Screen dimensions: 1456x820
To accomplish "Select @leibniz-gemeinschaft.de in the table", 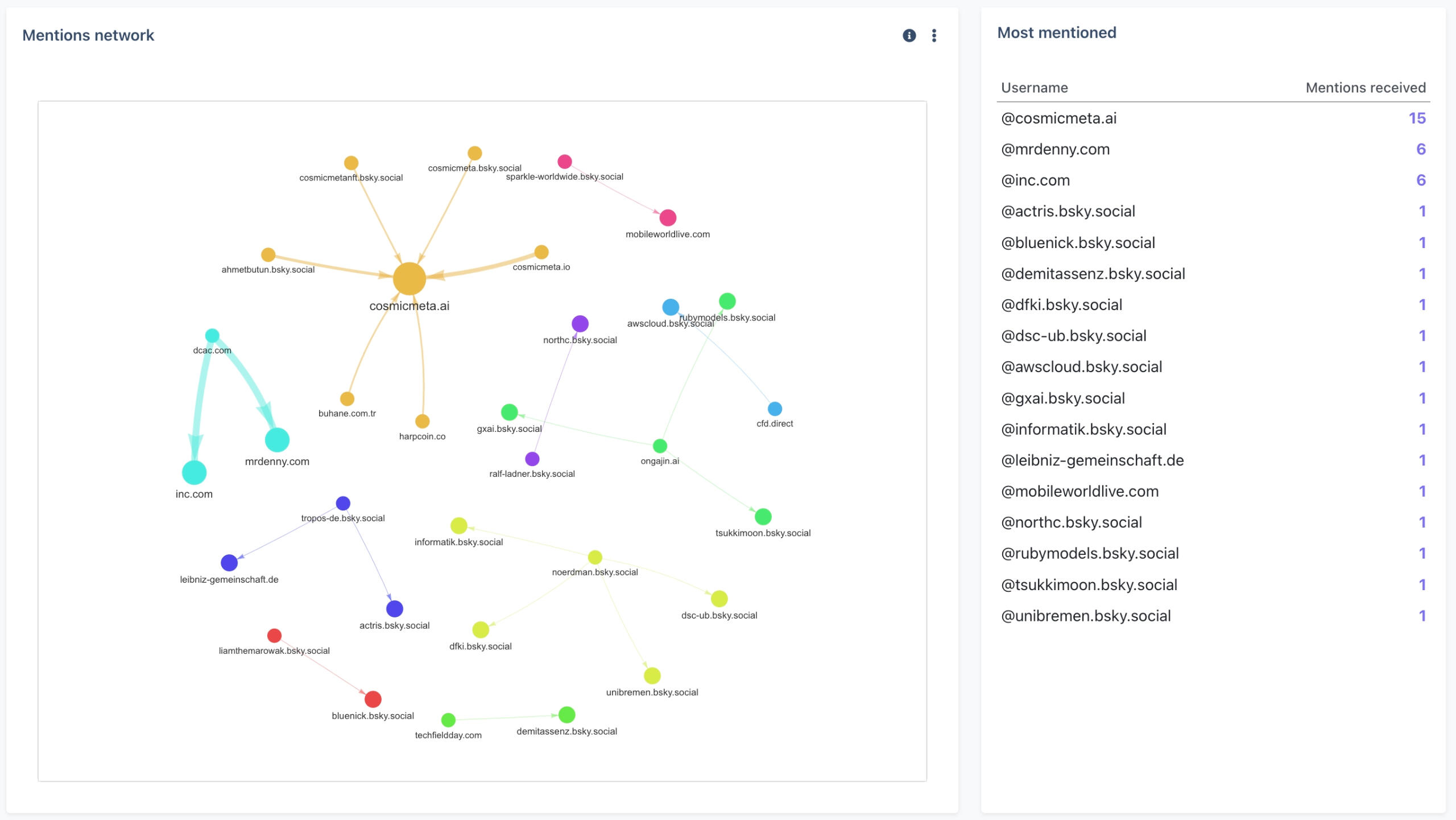I will 1092,460.
